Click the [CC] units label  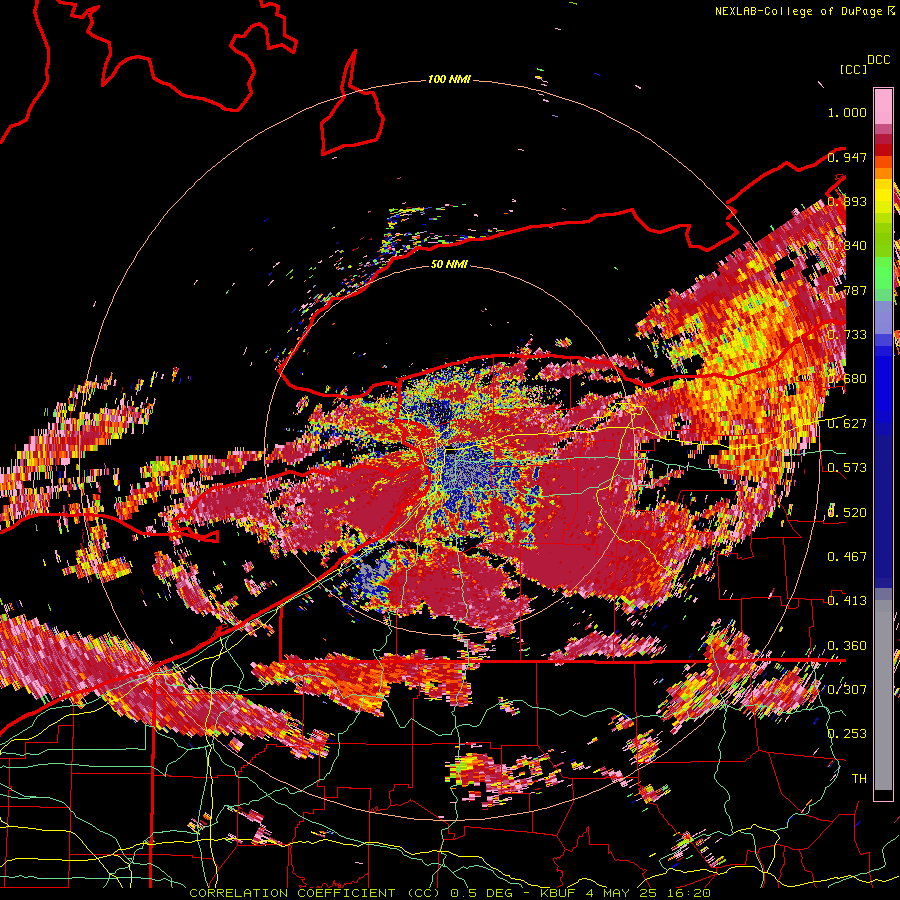coord(853,69)
